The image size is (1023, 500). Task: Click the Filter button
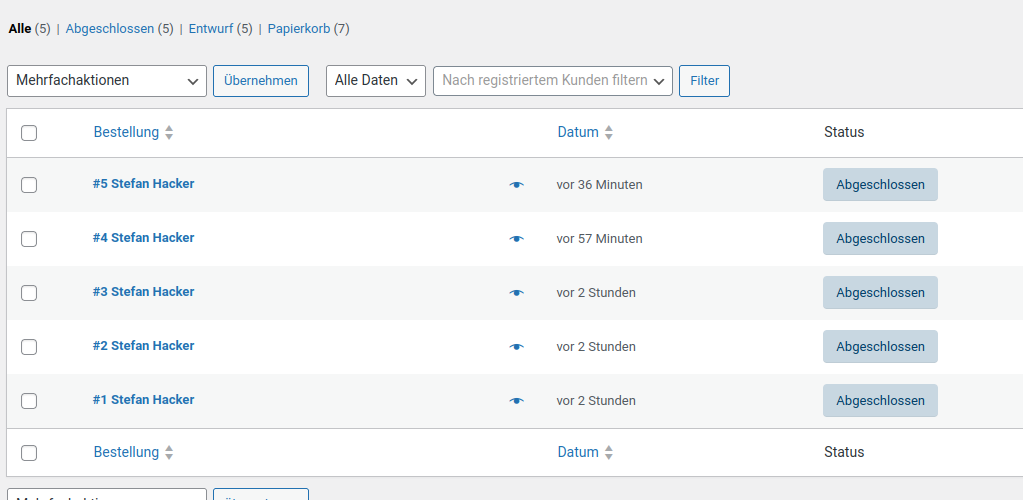click(x=704, y=81)
